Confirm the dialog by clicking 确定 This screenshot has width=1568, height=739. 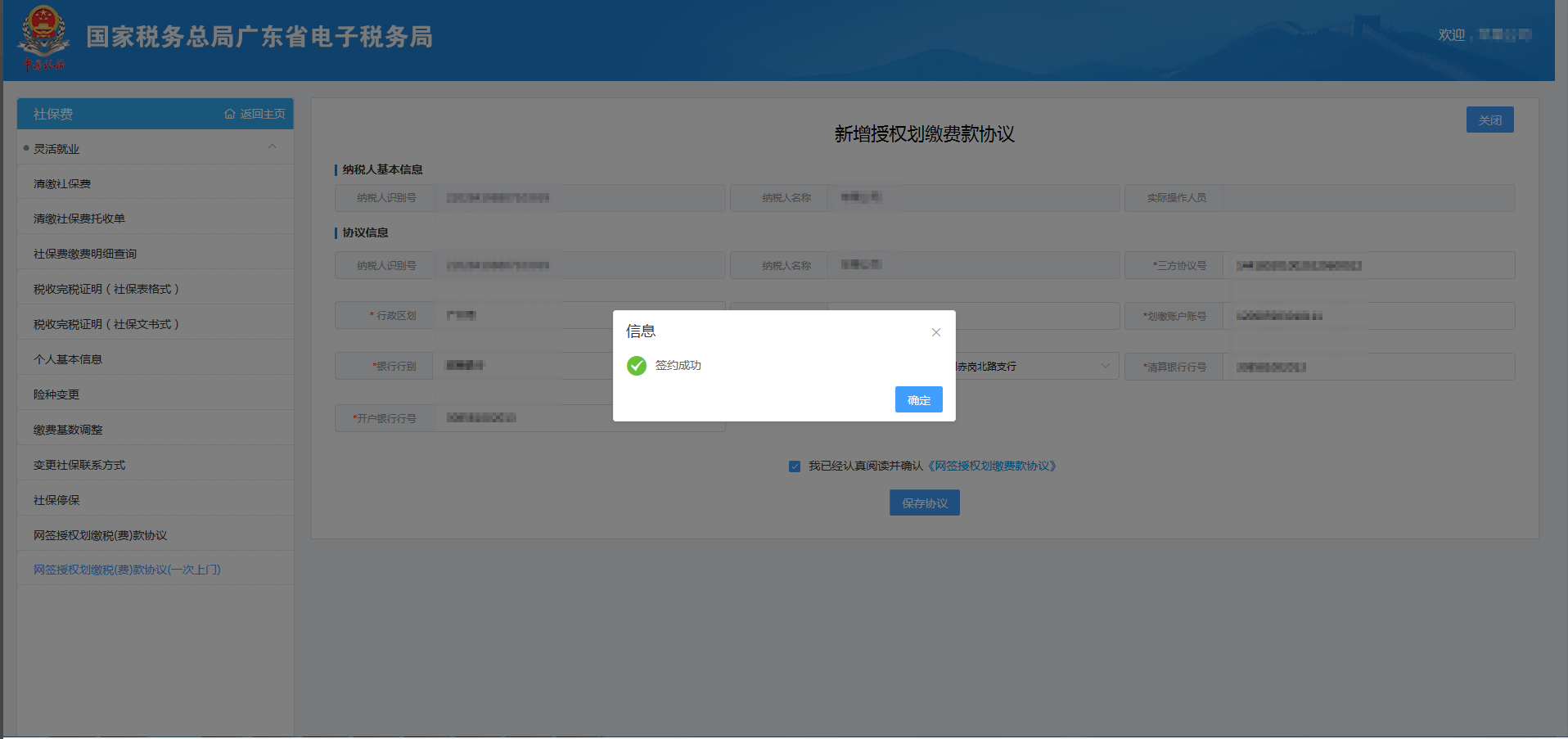[918, 399]
